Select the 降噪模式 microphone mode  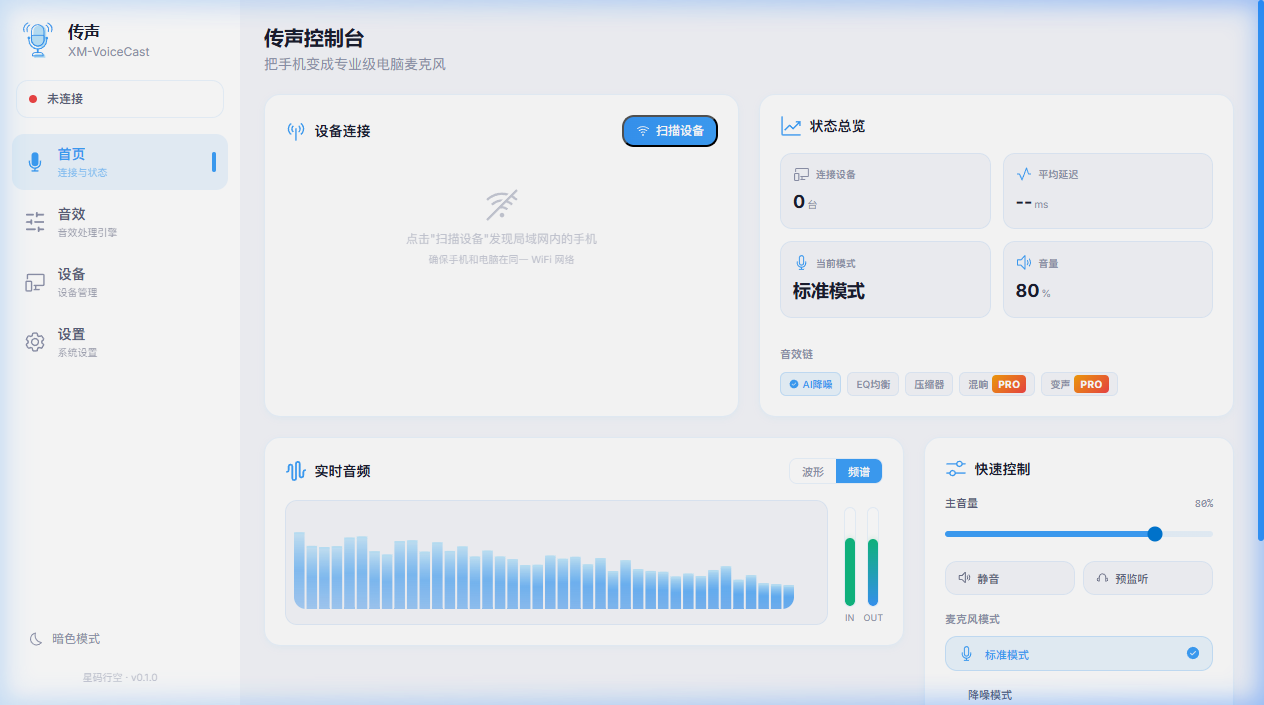click(x=1079, y=694)
